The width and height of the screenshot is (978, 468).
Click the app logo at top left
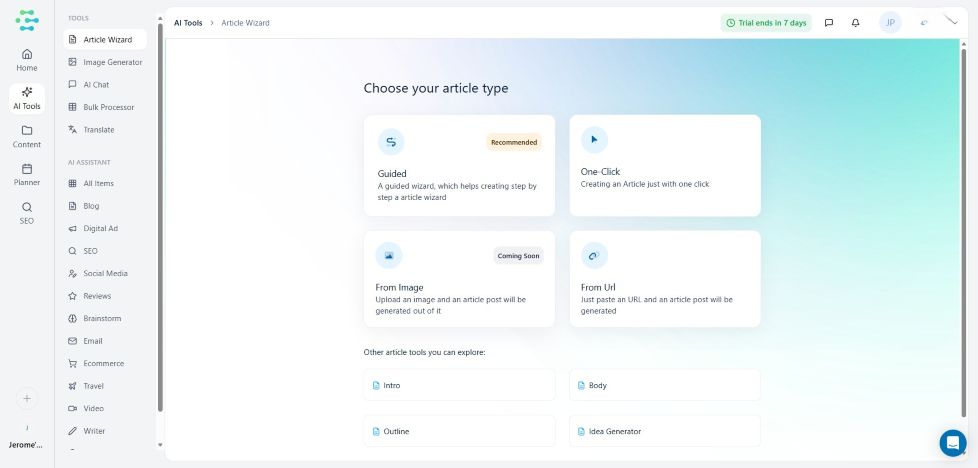(27, 21)
